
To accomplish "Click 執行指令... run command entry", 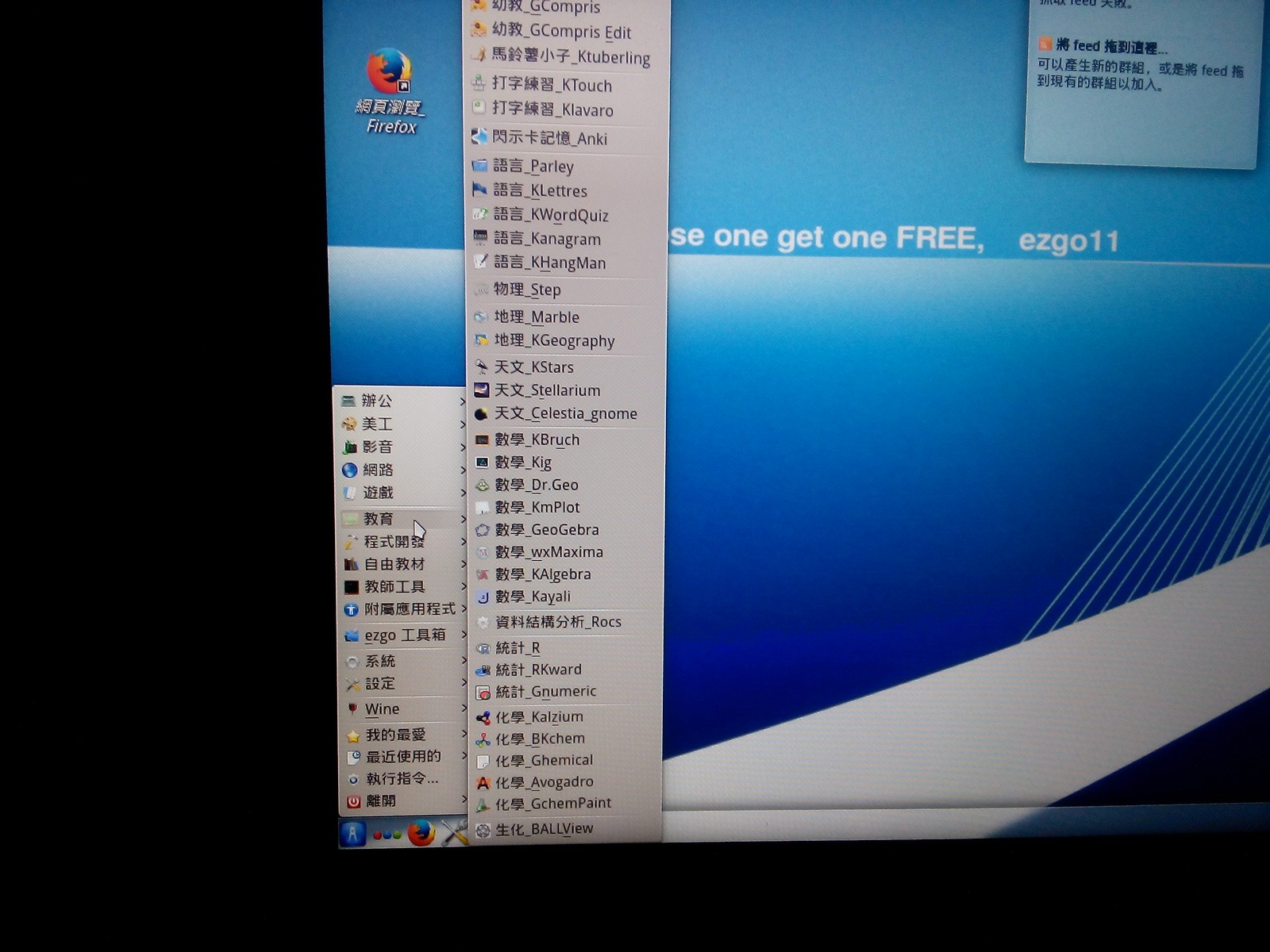I will pyautogui.click(x=402, y=779).
